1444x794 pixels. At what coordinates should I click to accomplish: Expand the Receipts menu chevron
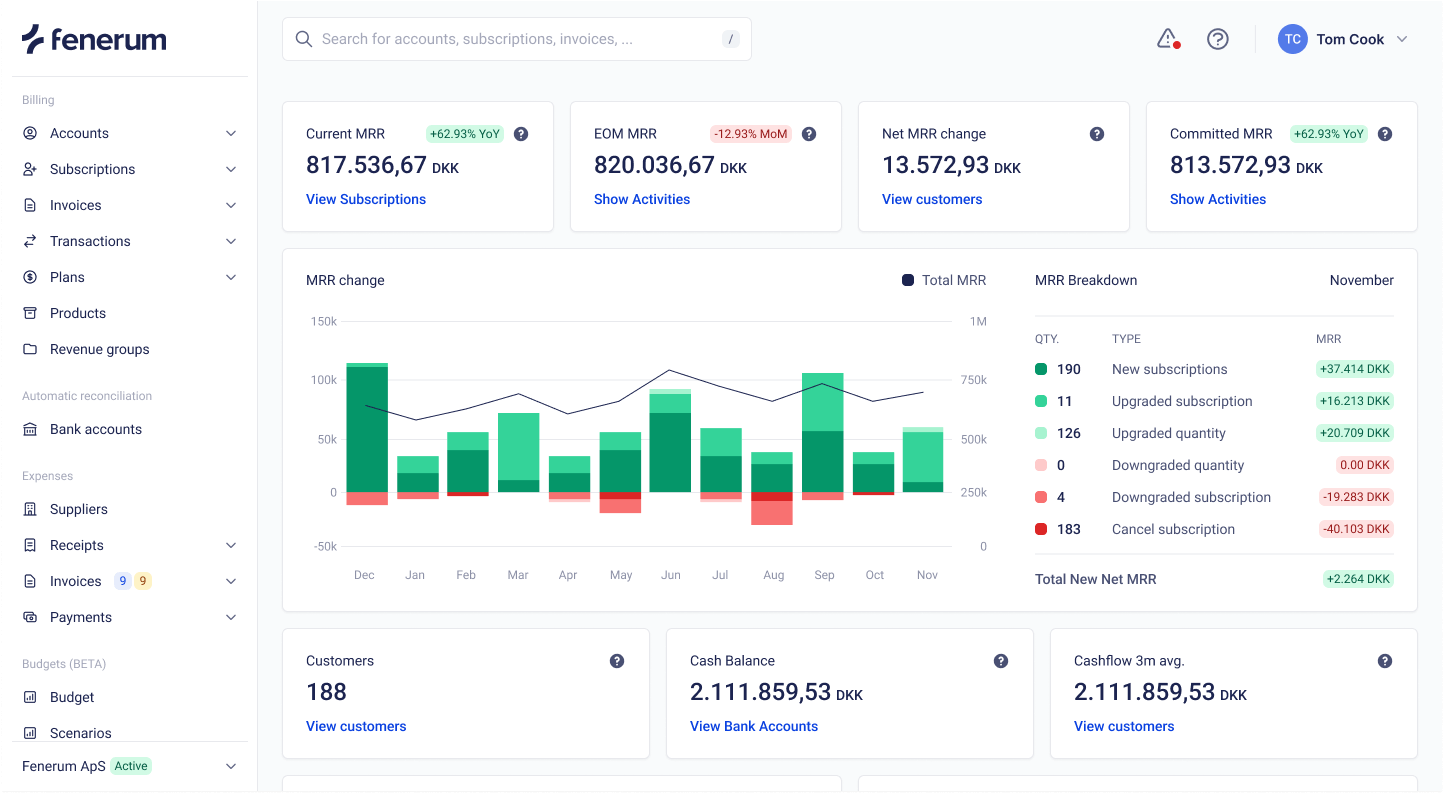pos(231,545)
